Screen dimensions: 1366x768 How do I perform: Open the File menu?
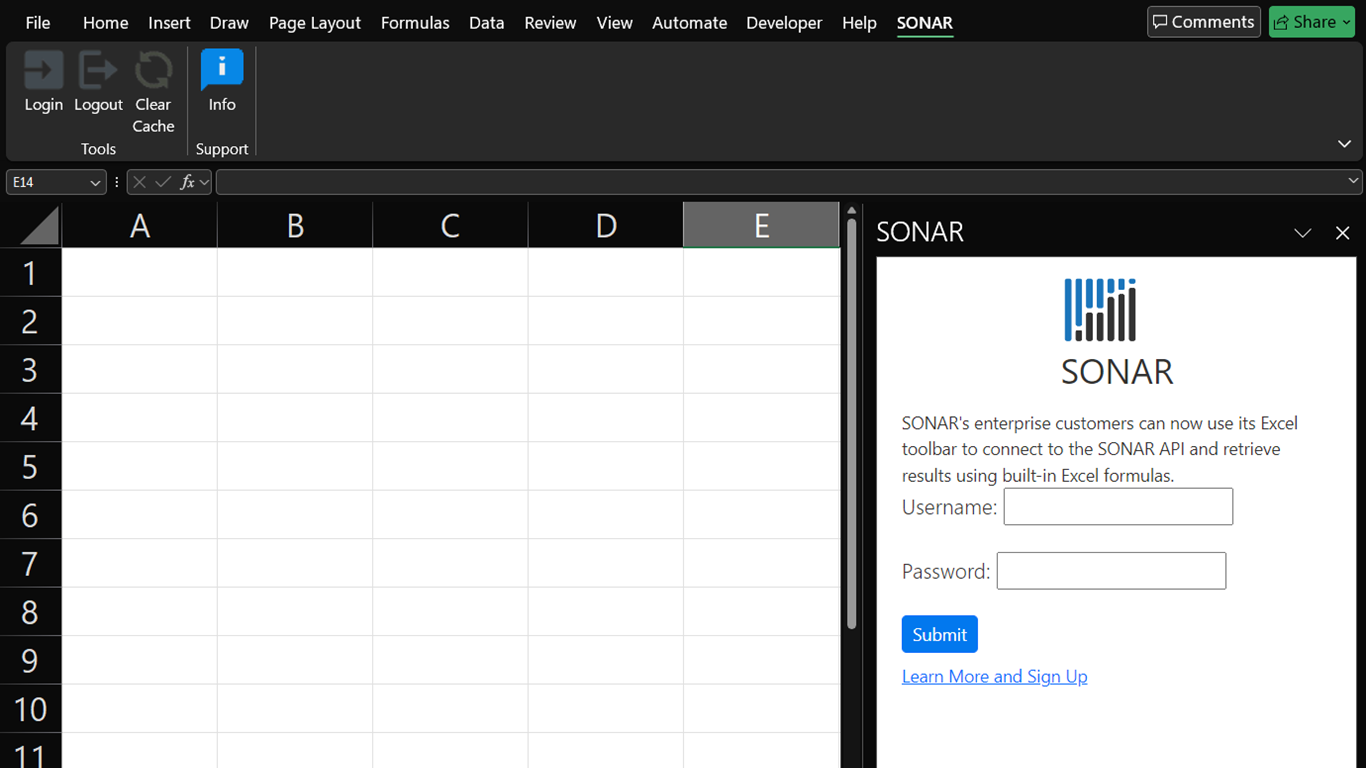pyautogui.click(x=38, y=22)
